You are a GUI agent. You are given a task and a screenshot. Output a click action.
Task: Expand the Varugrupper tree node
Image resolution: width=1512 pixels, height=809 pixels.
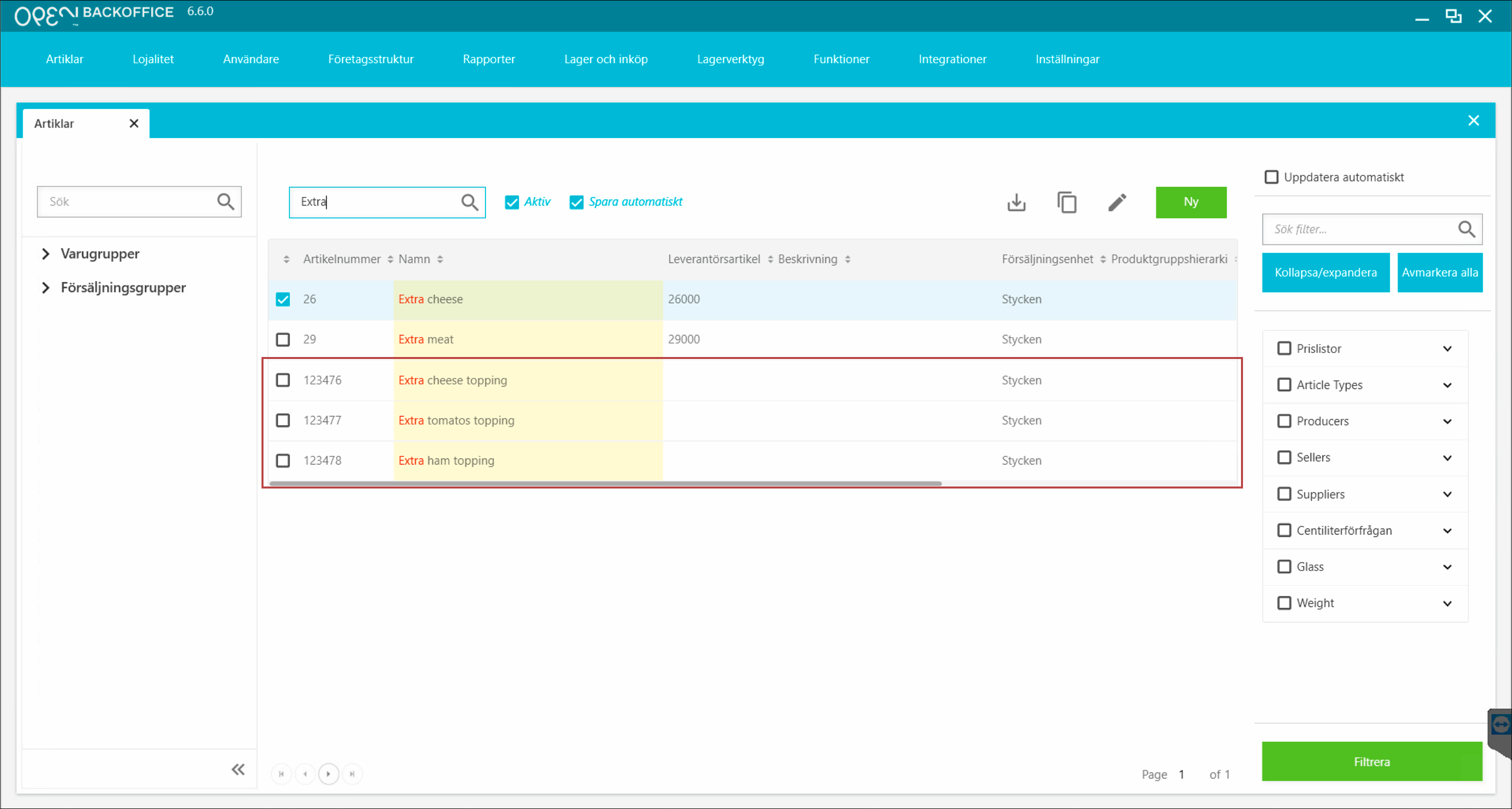pos(45,253)
